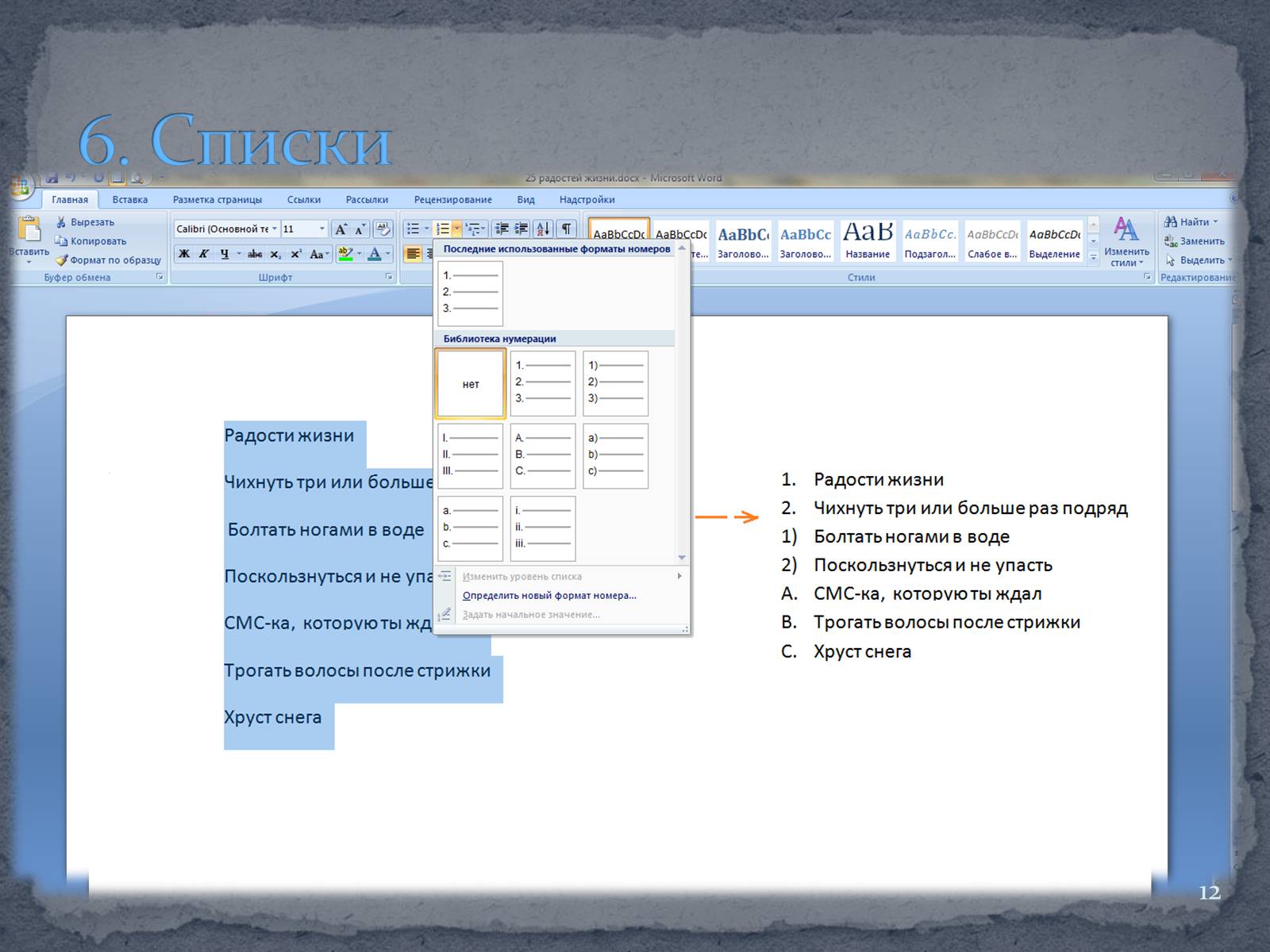
Task: Activate Format Painter (Формат по образцу)
Action: pos(108,260)
